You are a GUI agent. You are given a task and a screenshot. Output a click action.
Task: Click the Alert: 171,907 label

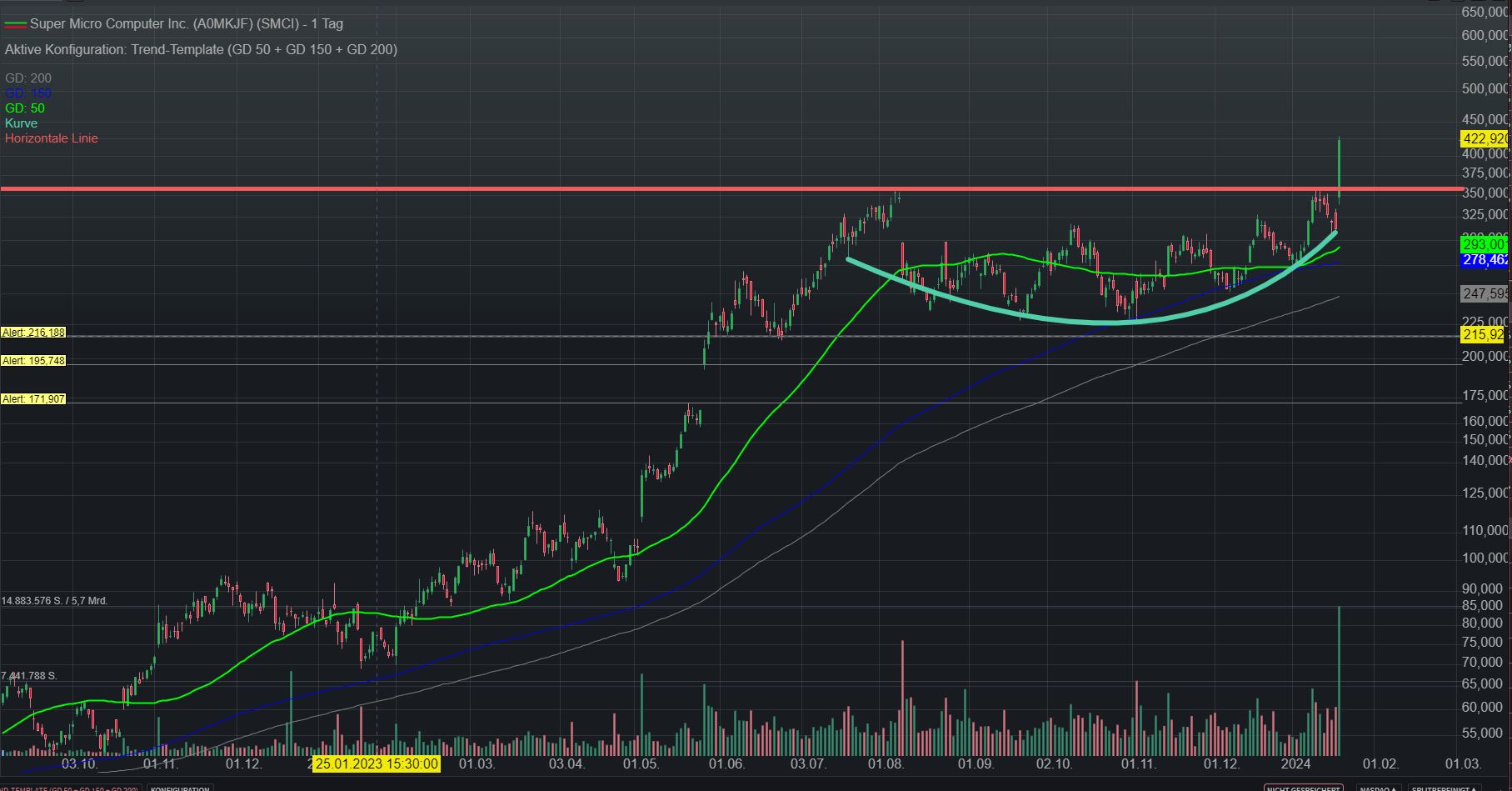tap(33, 399)
